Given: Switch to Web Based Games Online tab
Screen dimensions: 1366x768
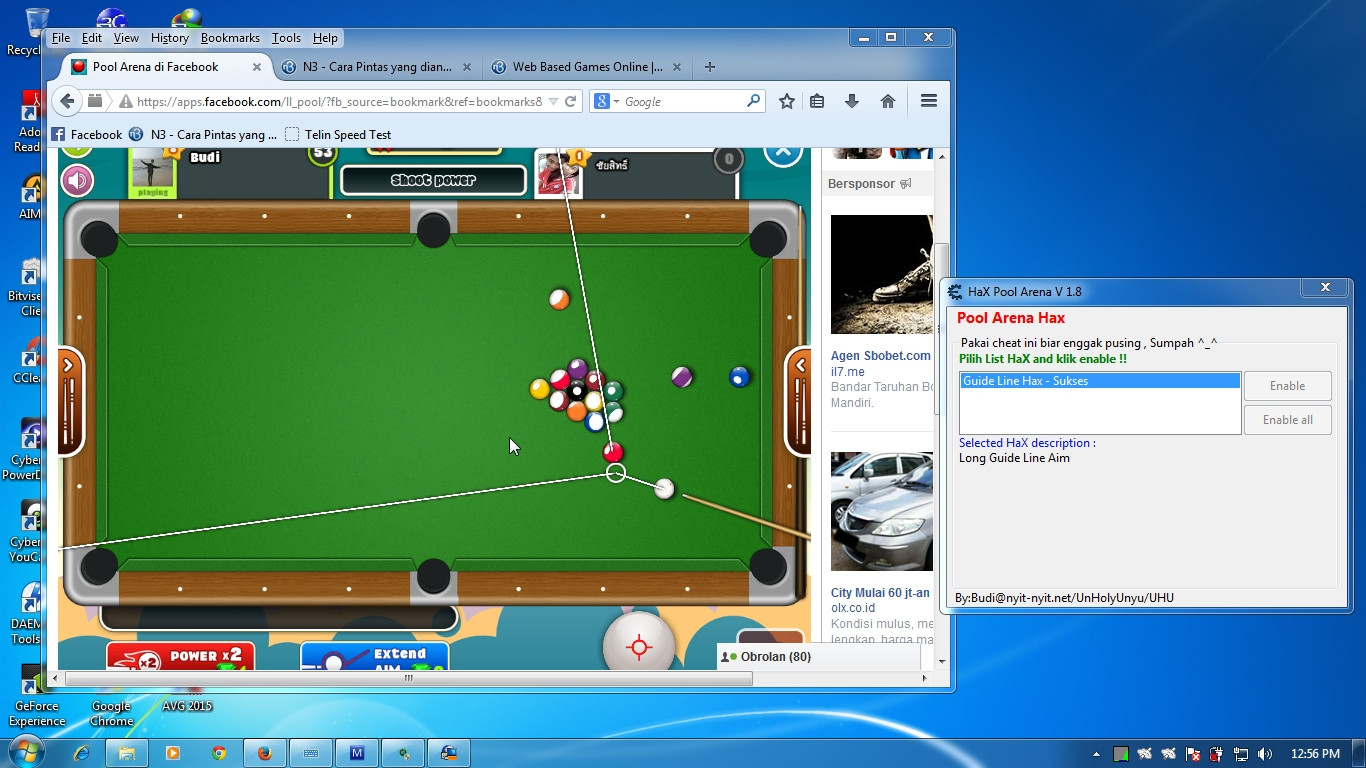Looking at the screenshot, I should pyautogui.click(x=587, y=67).
